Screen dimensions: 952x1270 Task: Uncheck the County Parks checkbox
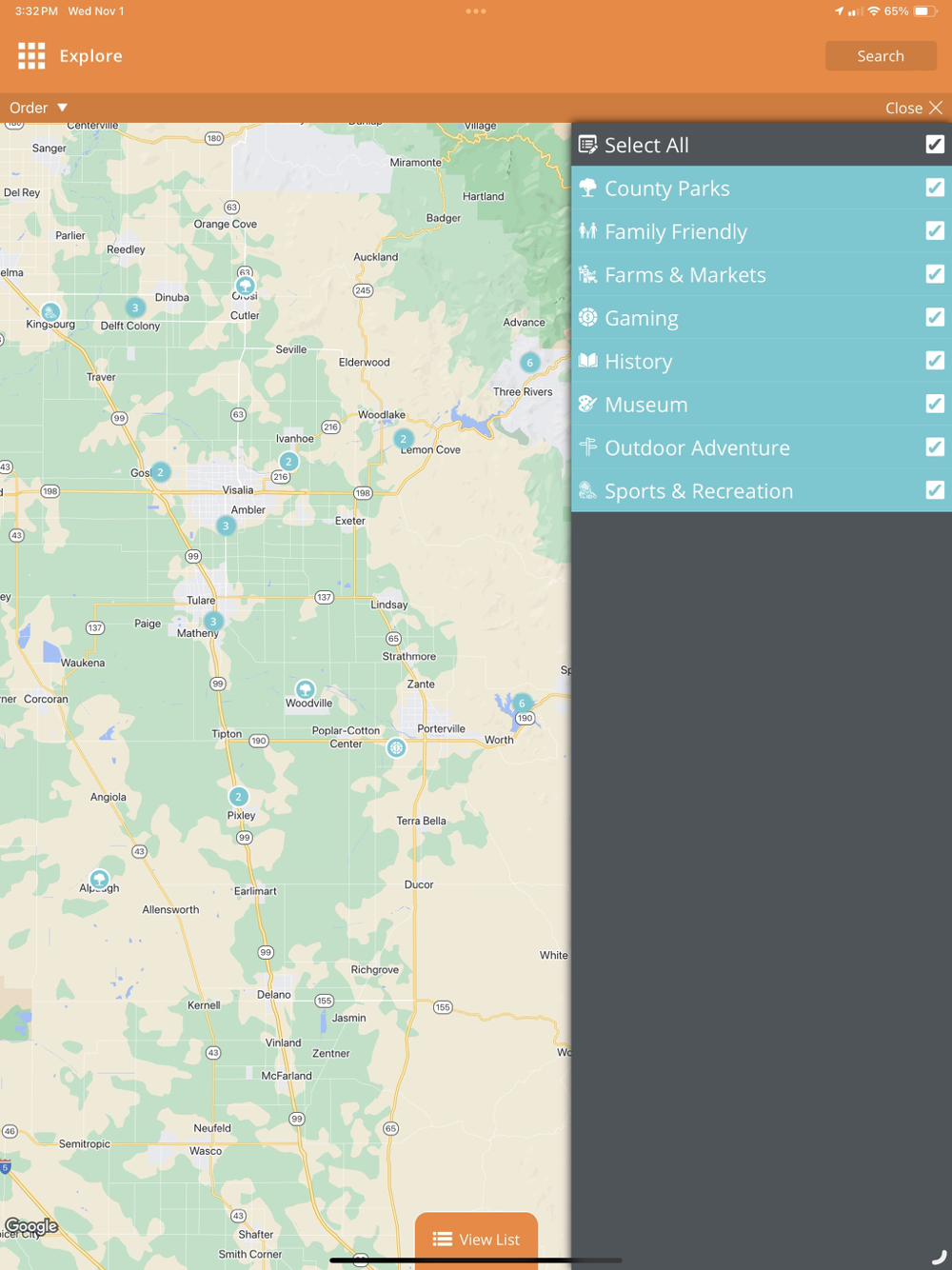coord(935,188)
